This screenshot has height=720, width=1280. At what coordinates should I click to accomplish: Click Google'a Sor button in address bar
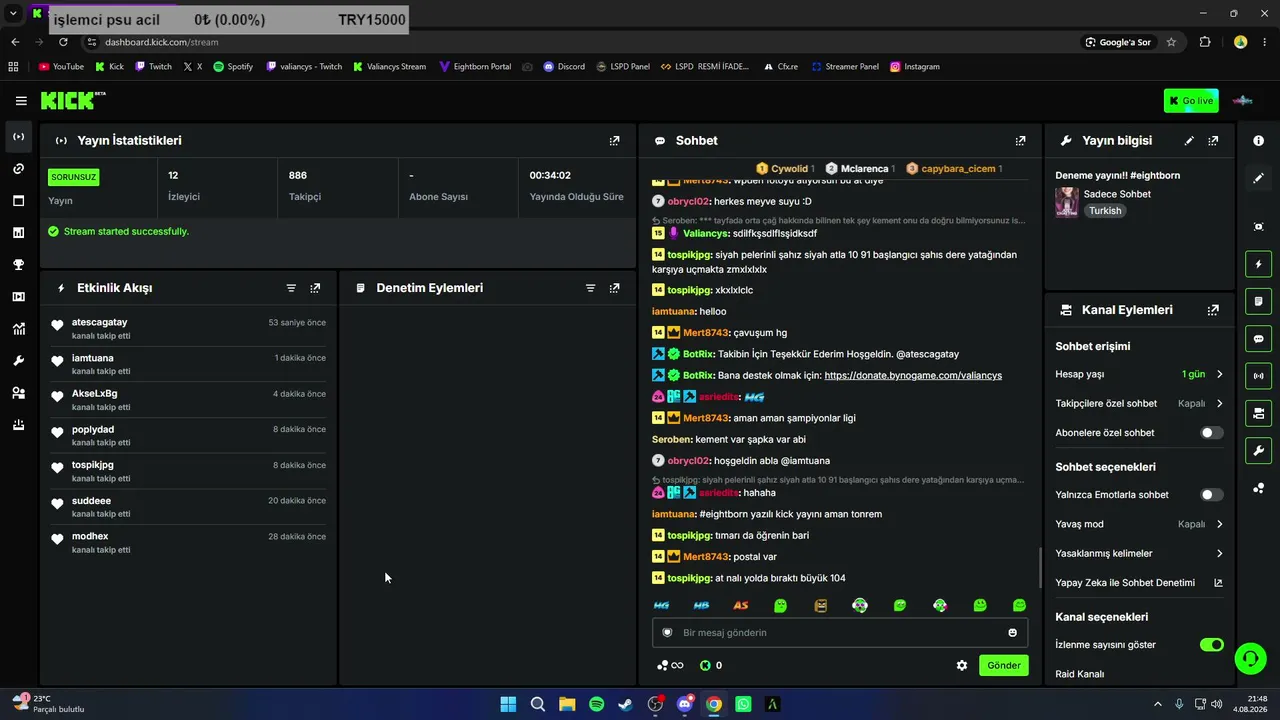tap(1118, 42)
